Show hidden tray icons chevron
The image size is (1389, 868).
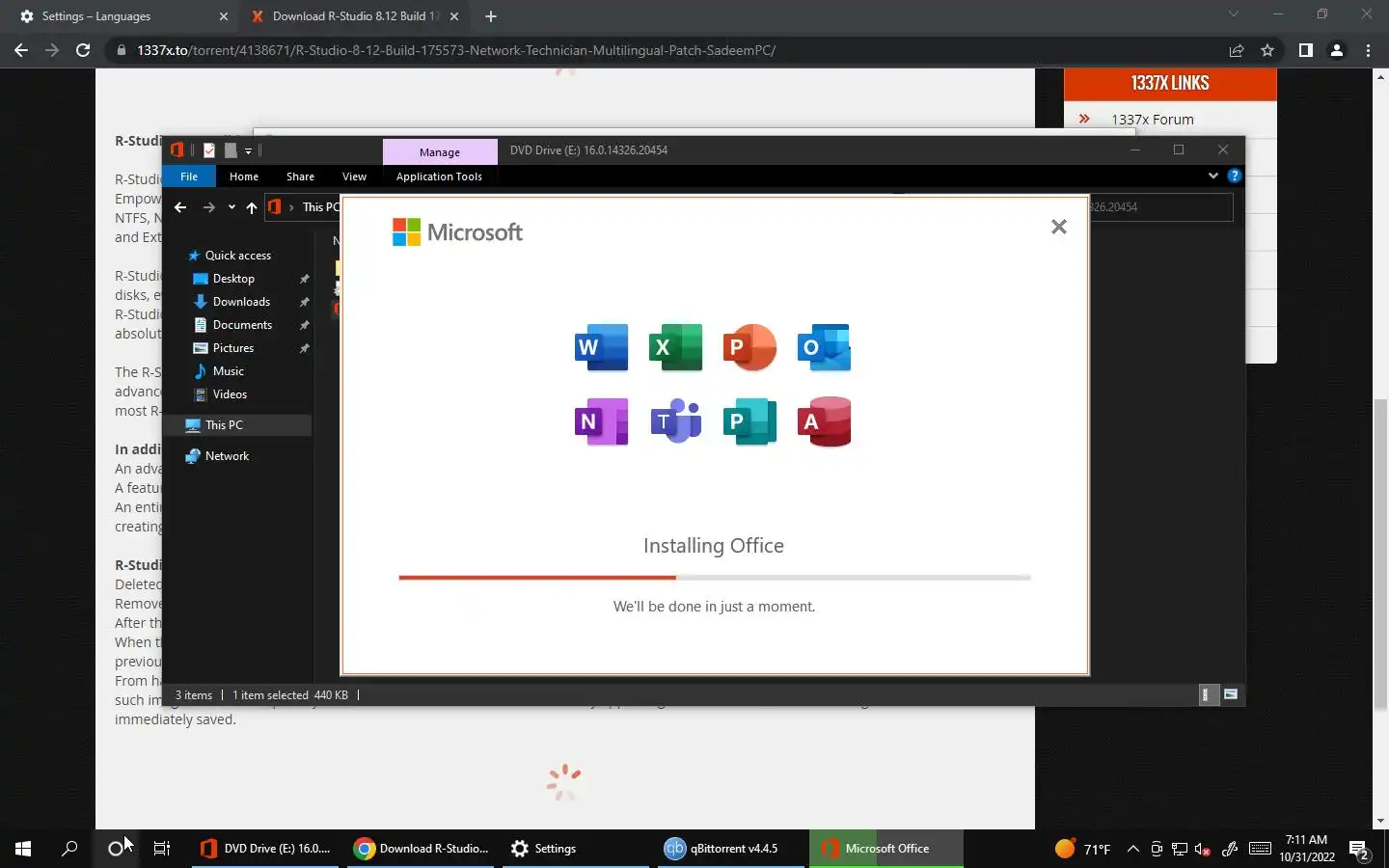click(x=1132, y=849)
